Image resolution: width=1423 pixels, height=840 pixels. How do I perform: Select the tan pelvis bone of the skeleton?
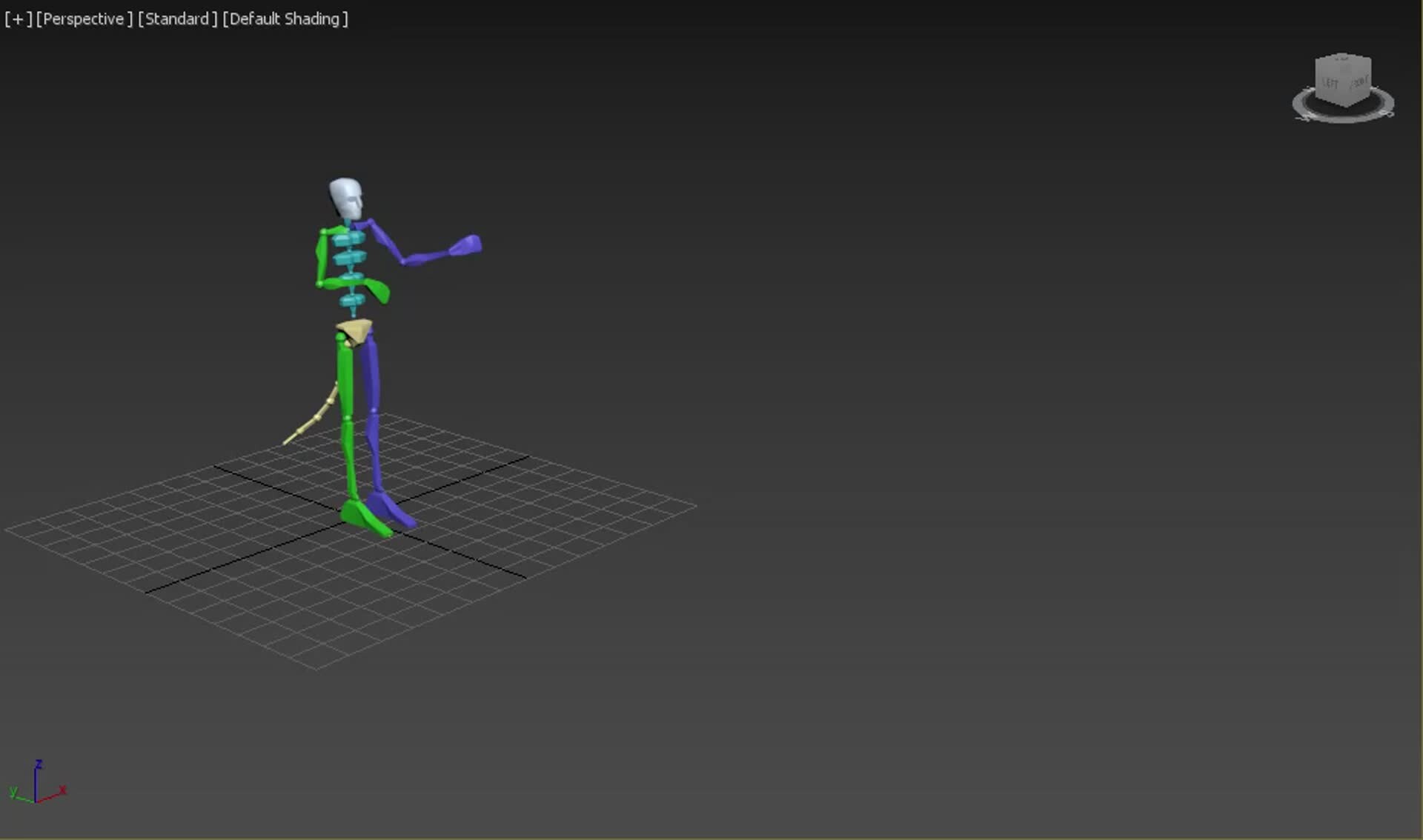pyautogui.click(x=354, y=327)
